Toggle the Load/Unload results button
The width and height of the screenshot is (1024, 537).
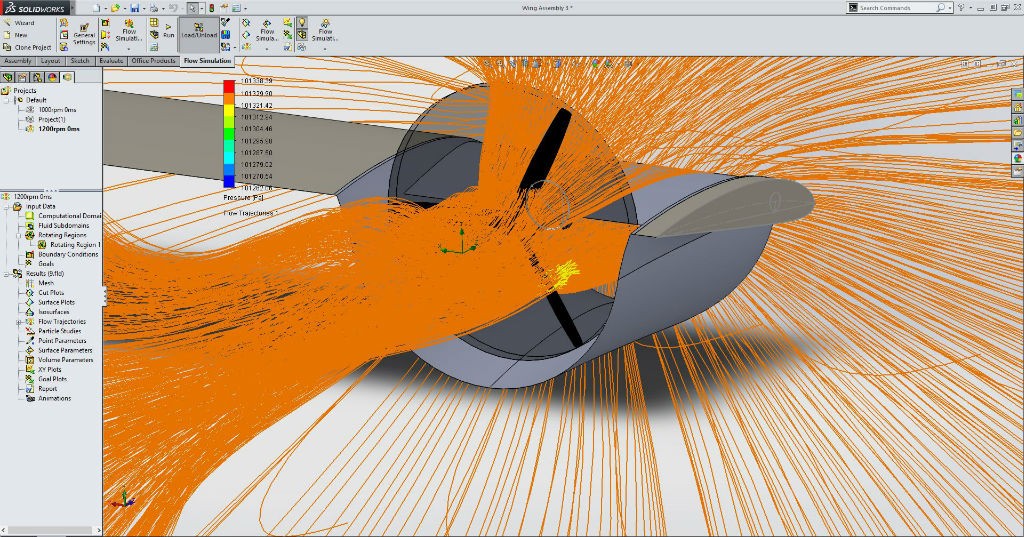click(x=198, y=30)
